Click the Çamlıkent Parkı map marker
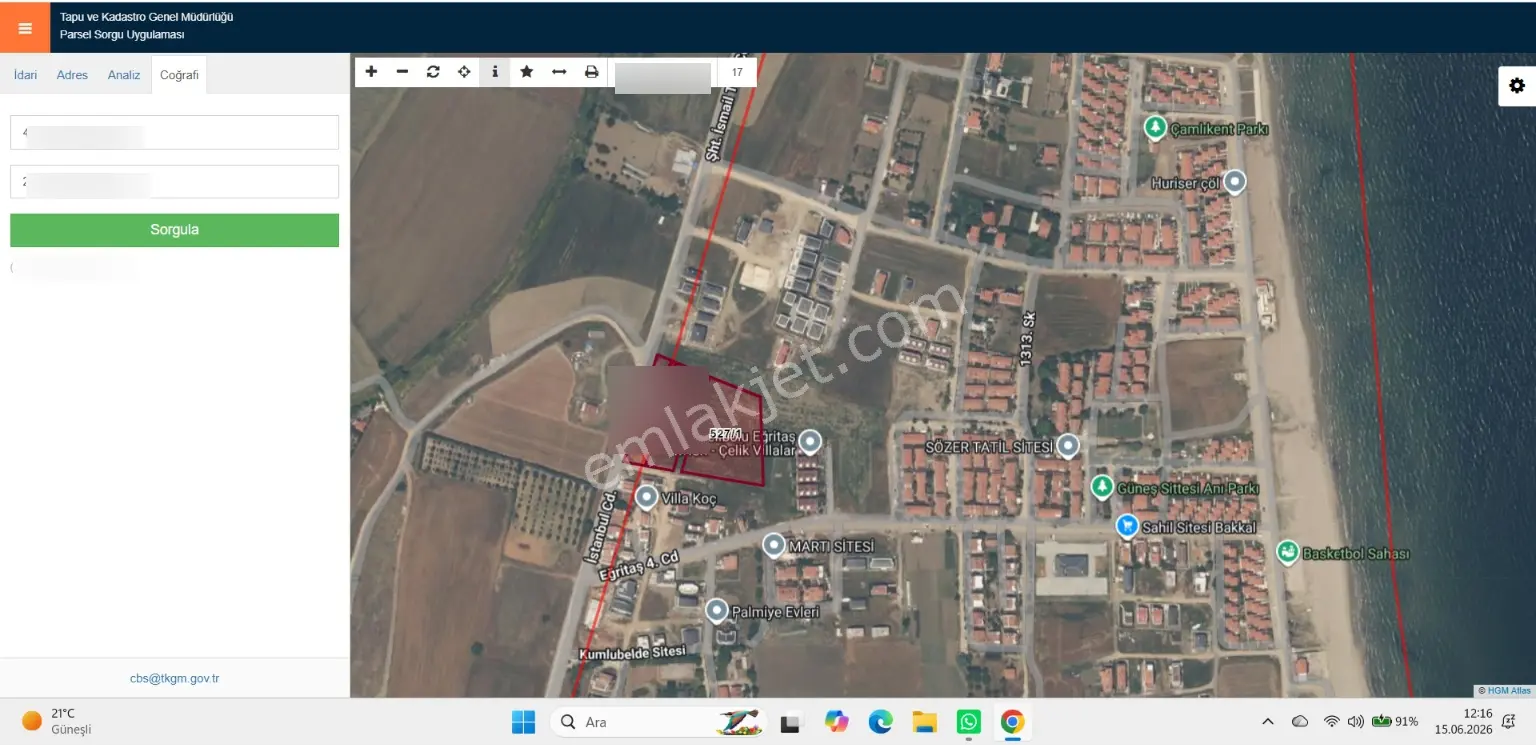 (x=1155, y=127)
